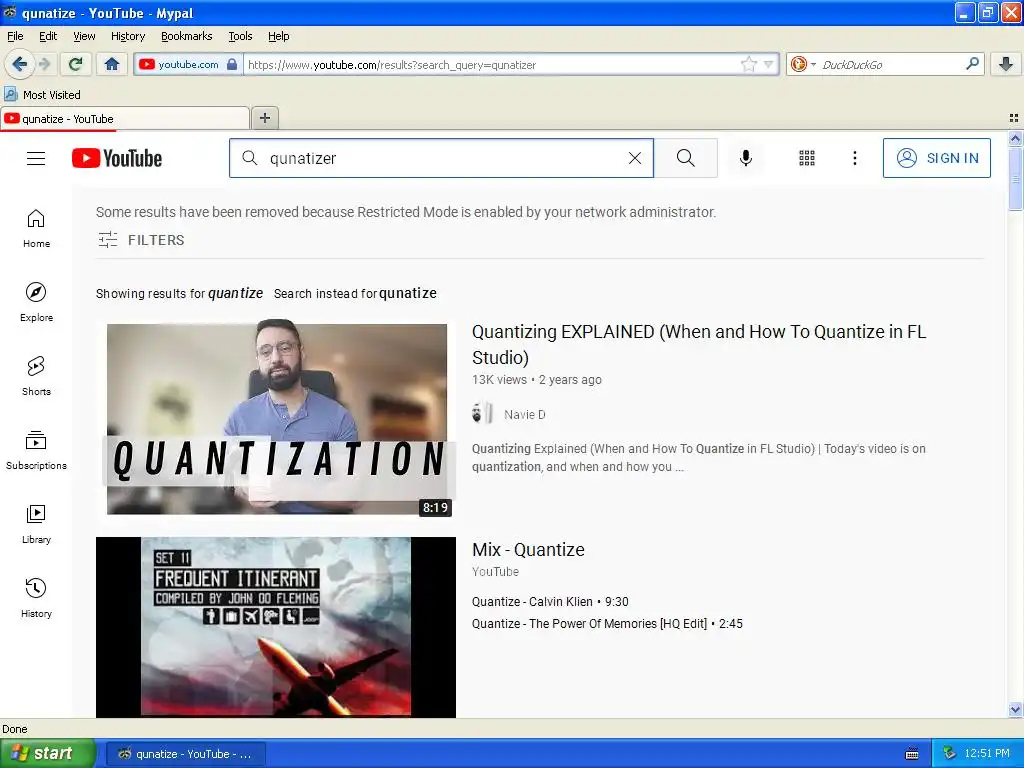Click the system tray clock 12:51 PM

pos(987,754)
